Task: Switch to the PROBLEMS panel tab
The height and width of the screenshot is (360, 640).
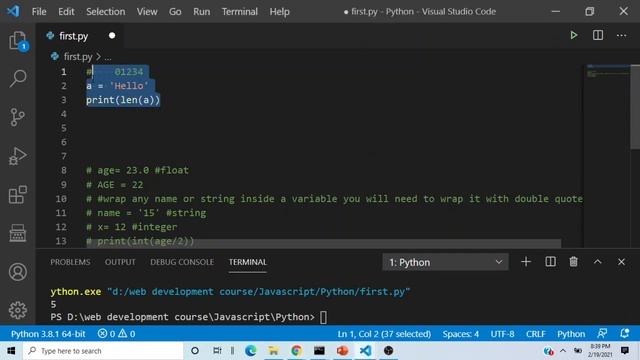Action: [70, 262]
